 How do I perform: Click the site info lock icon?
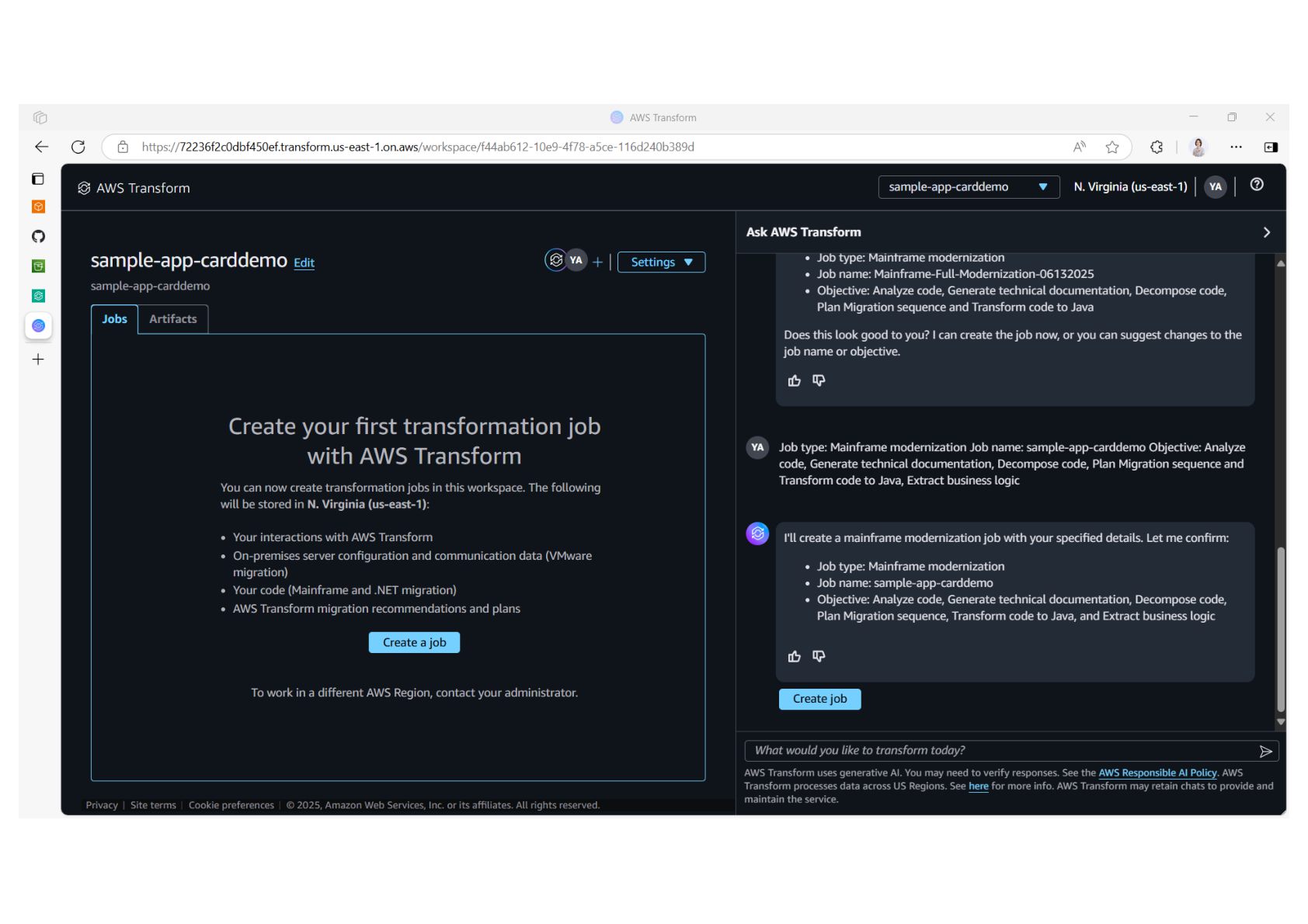[x=123, y=147]
